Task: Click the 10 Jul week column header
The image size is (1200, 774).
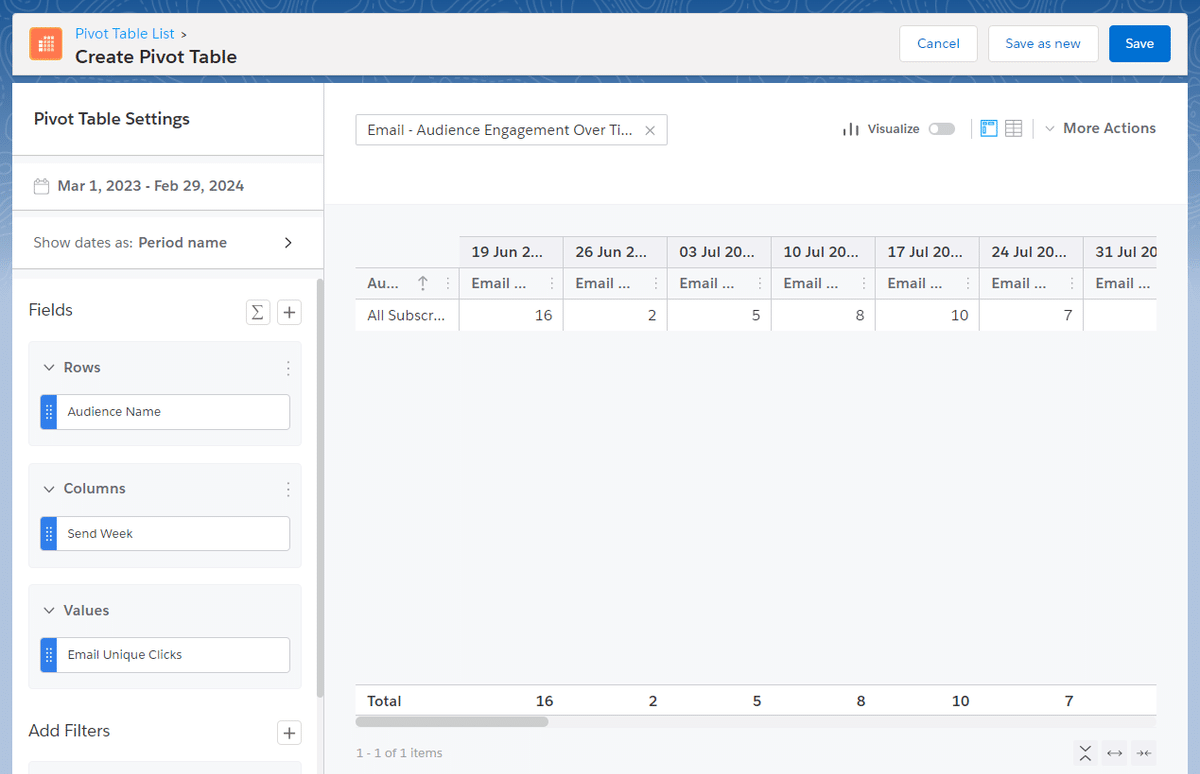Action: (823, 252)
